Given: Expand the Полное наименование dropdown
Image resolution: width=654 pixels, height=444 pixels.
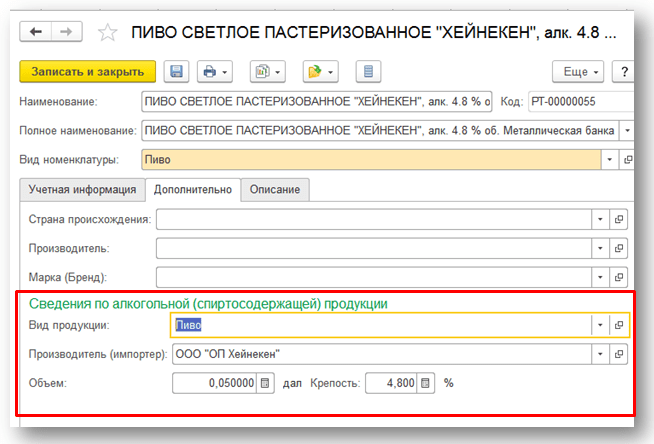Looking at the screenshot, I should [627, 131].
